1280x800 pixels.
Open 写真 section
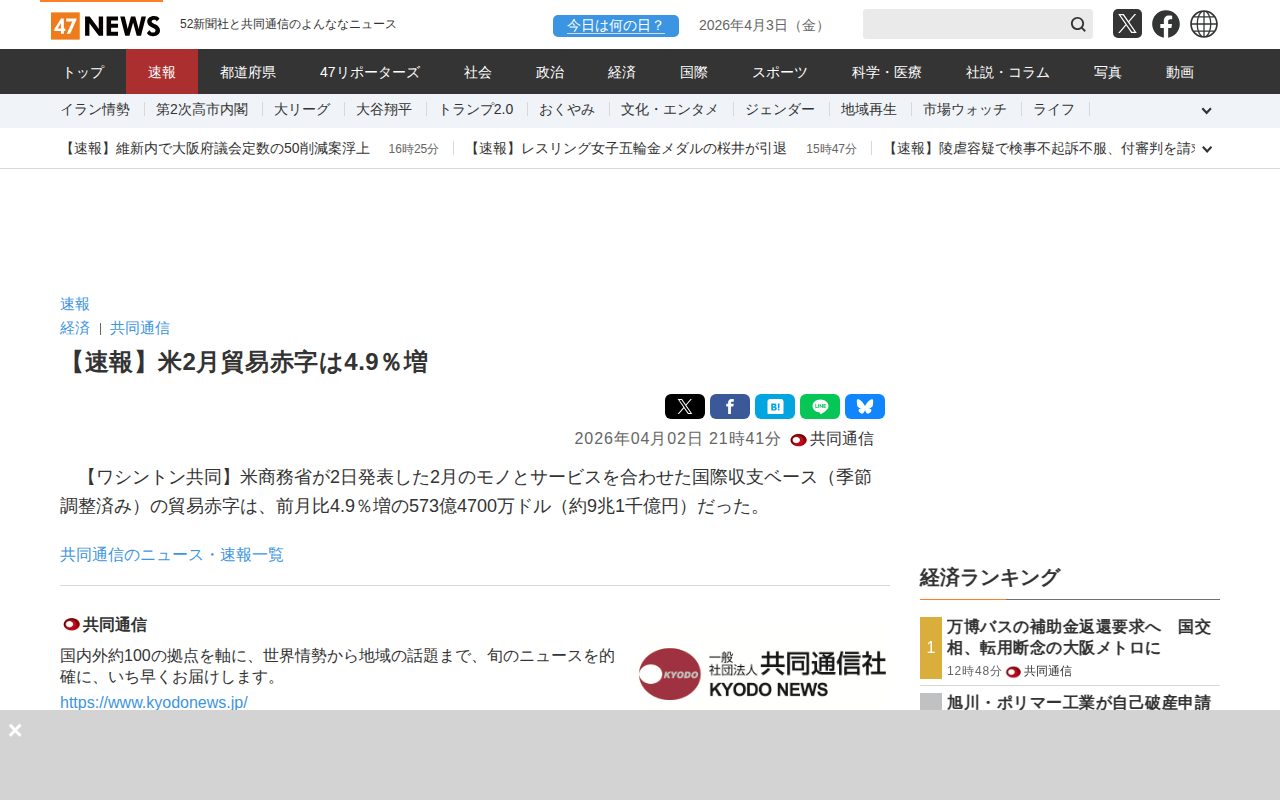[x=1108, y=72]
